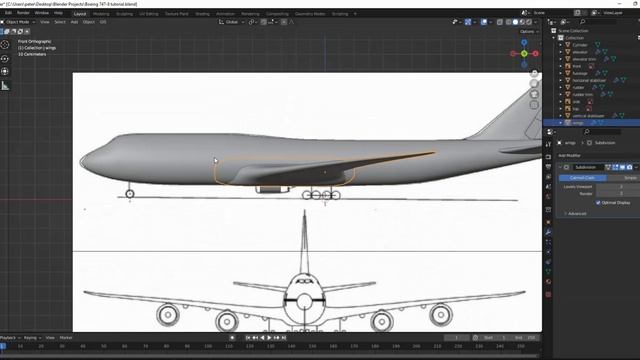
Task: Open the Window menu
Action: coord(42,13)
